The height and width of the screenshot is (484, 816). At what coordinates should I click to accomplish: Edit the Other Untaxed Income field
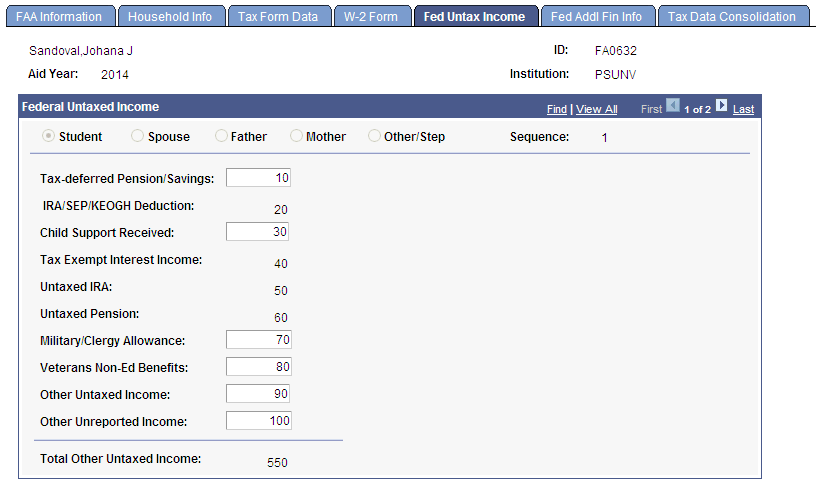258,394
